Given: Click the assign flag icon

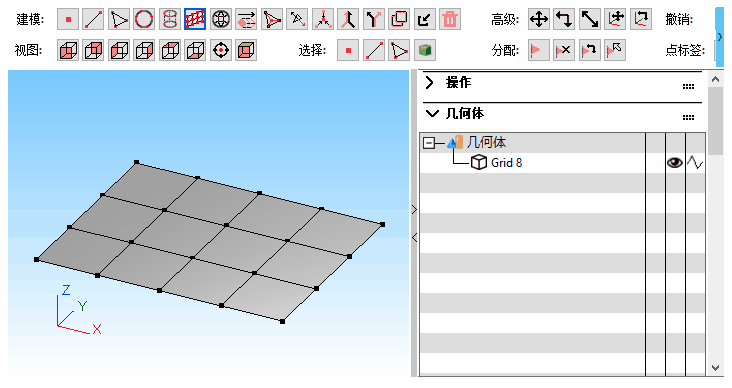Looking at the screenshot, I should (539, 50).
